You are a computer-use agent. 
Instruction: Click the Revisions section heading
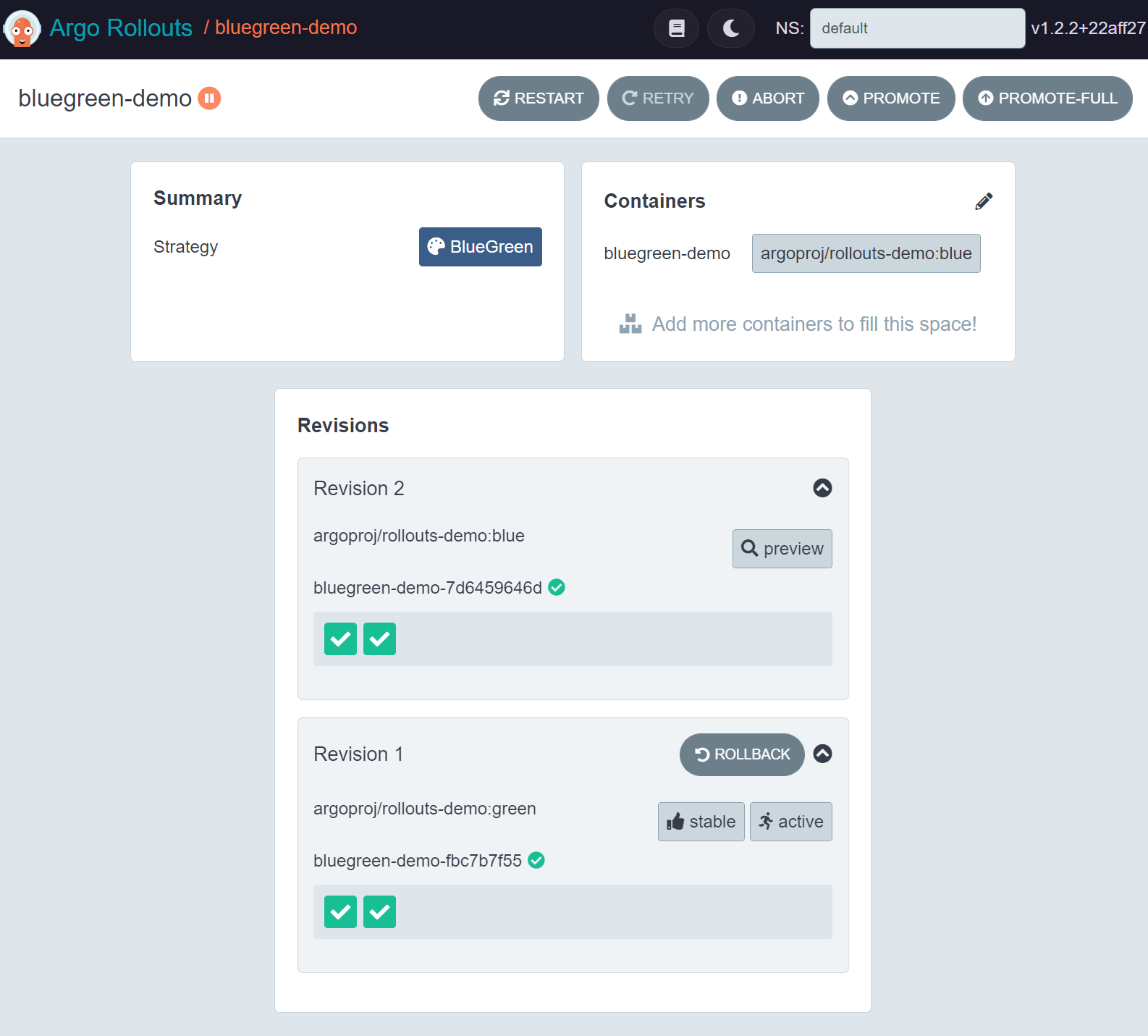coord(343,426)
